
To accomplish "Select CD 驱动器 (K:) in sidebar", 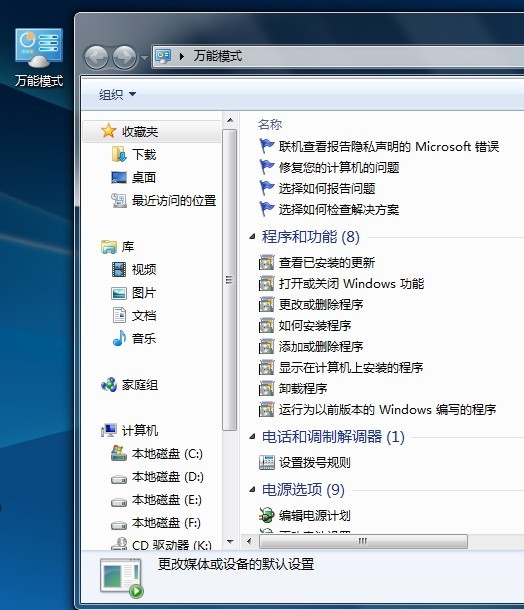I will coord(172,545).
